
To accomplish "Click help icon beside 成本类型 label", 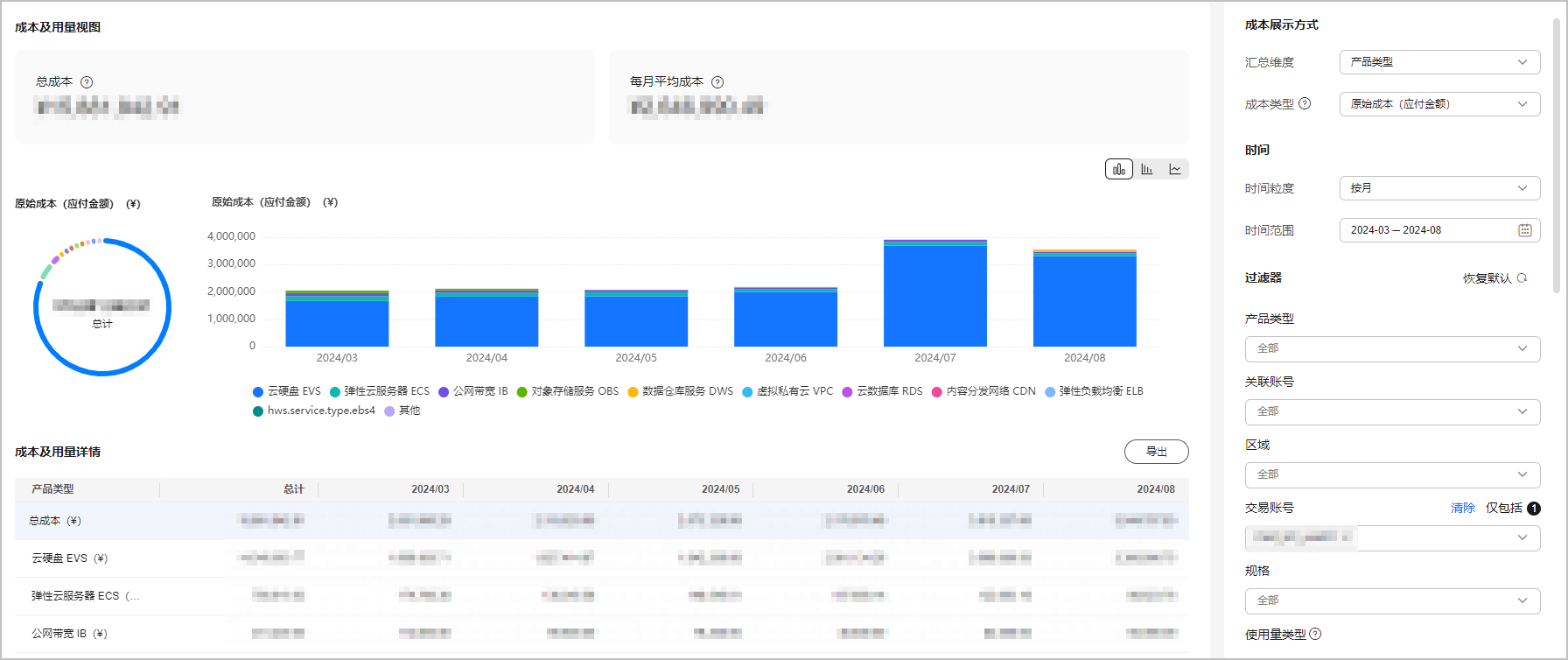I will (x=1305, y=103).
